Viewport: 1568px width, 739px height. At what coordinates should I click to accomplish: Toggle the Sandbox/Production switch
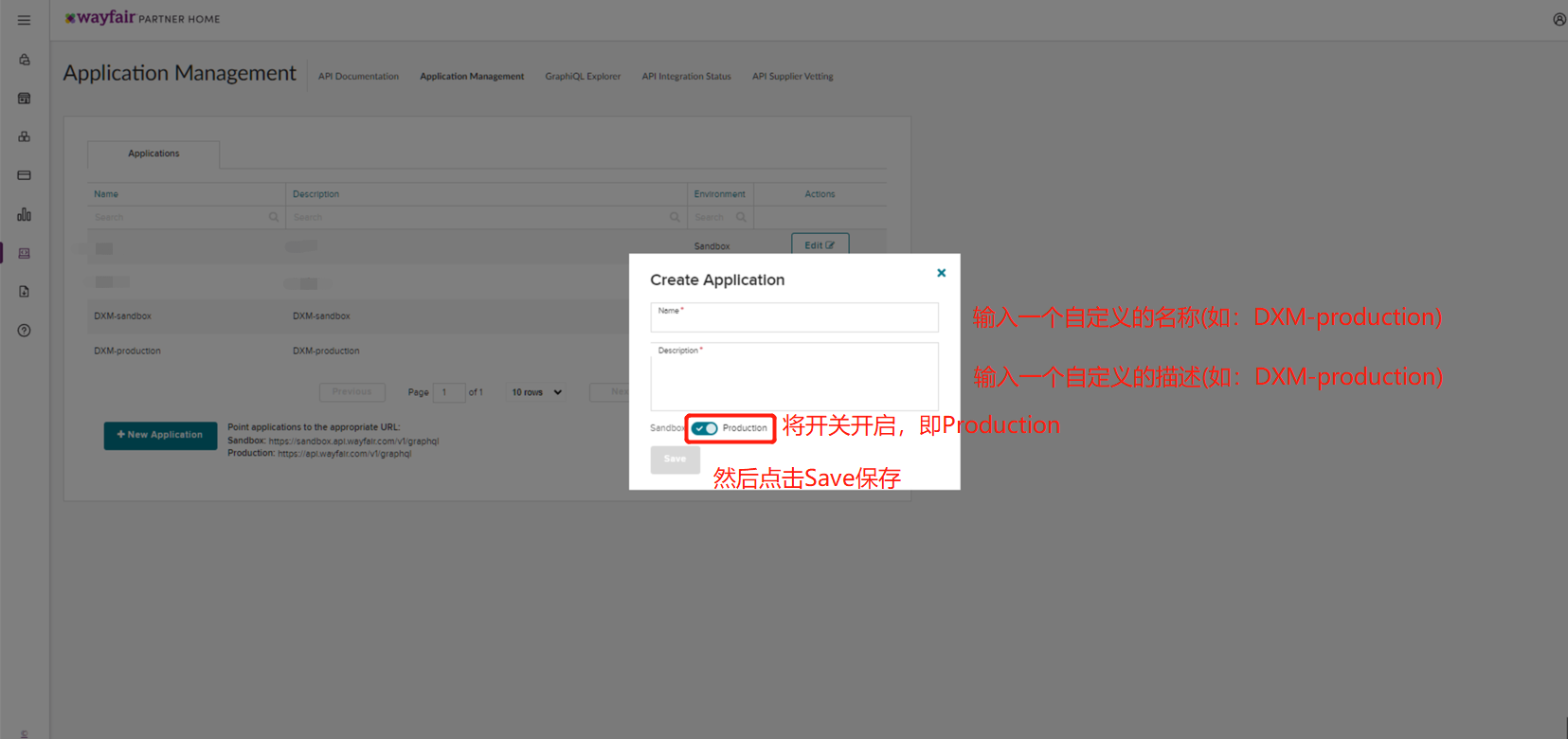pyautogui.click(x=704, y=428)
